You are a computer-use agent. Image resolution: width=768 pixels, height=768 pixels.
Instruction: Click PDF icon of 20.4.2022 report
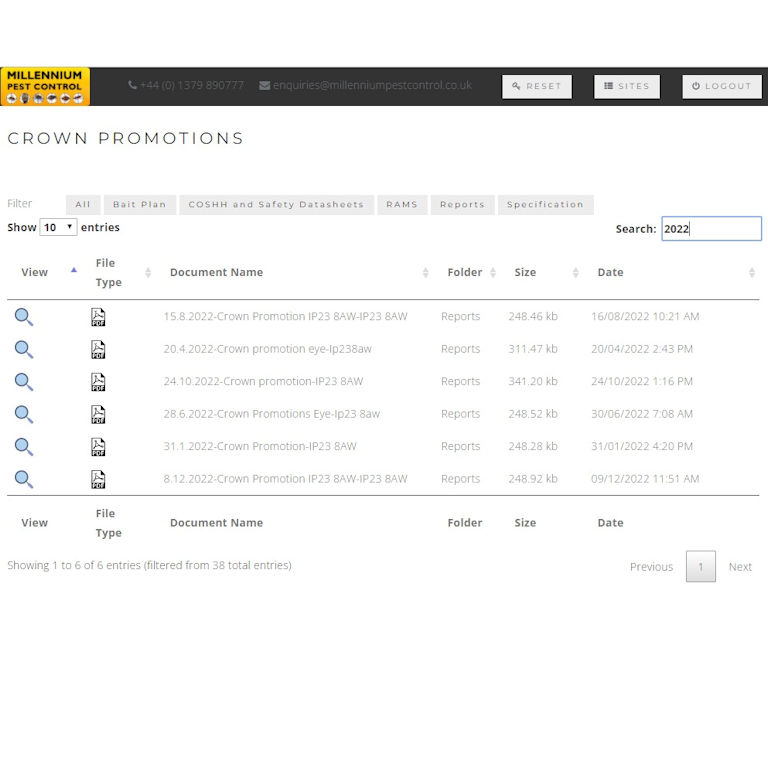98,349
